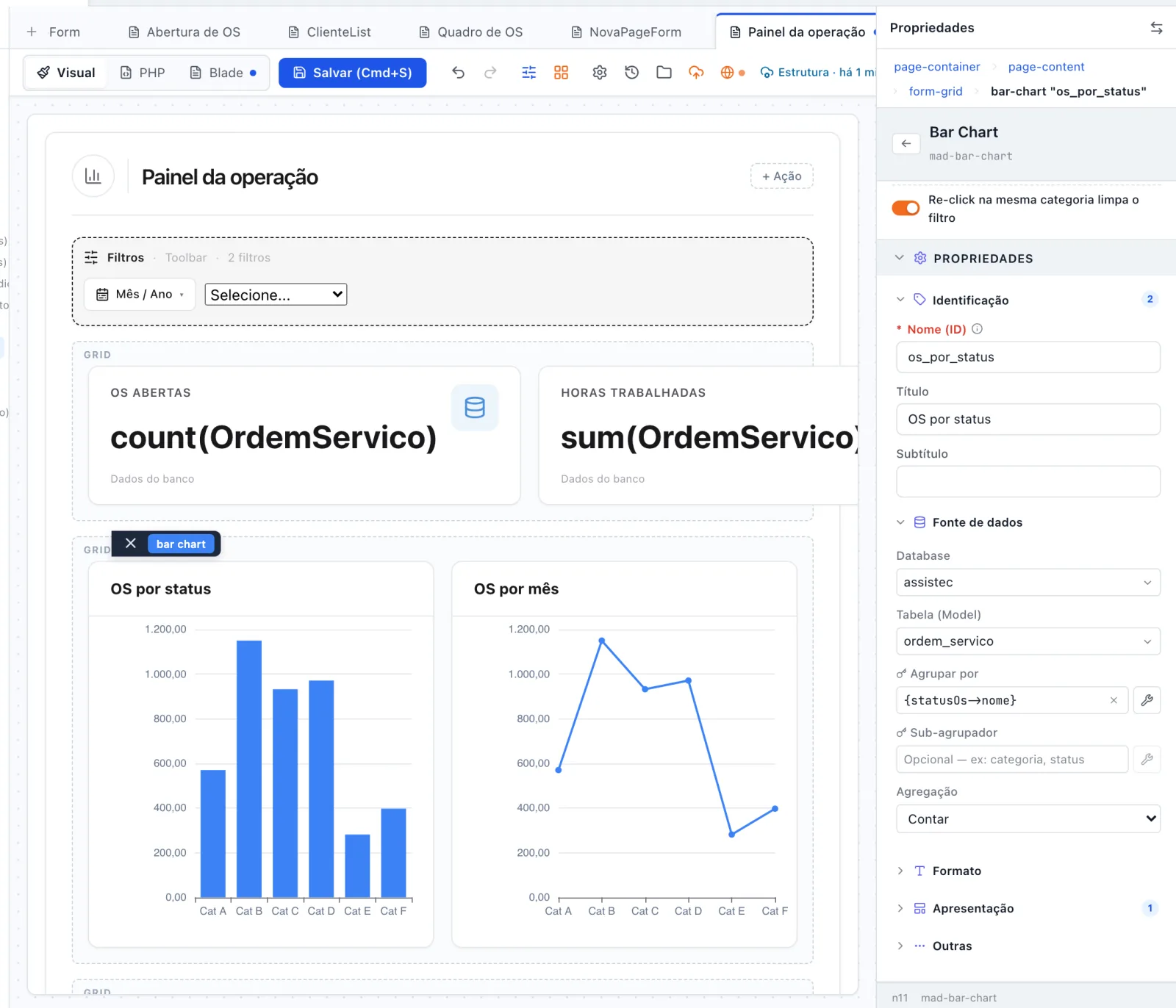Click the orange cloud upload icon
The image size is (1176, 1008).
696,72
